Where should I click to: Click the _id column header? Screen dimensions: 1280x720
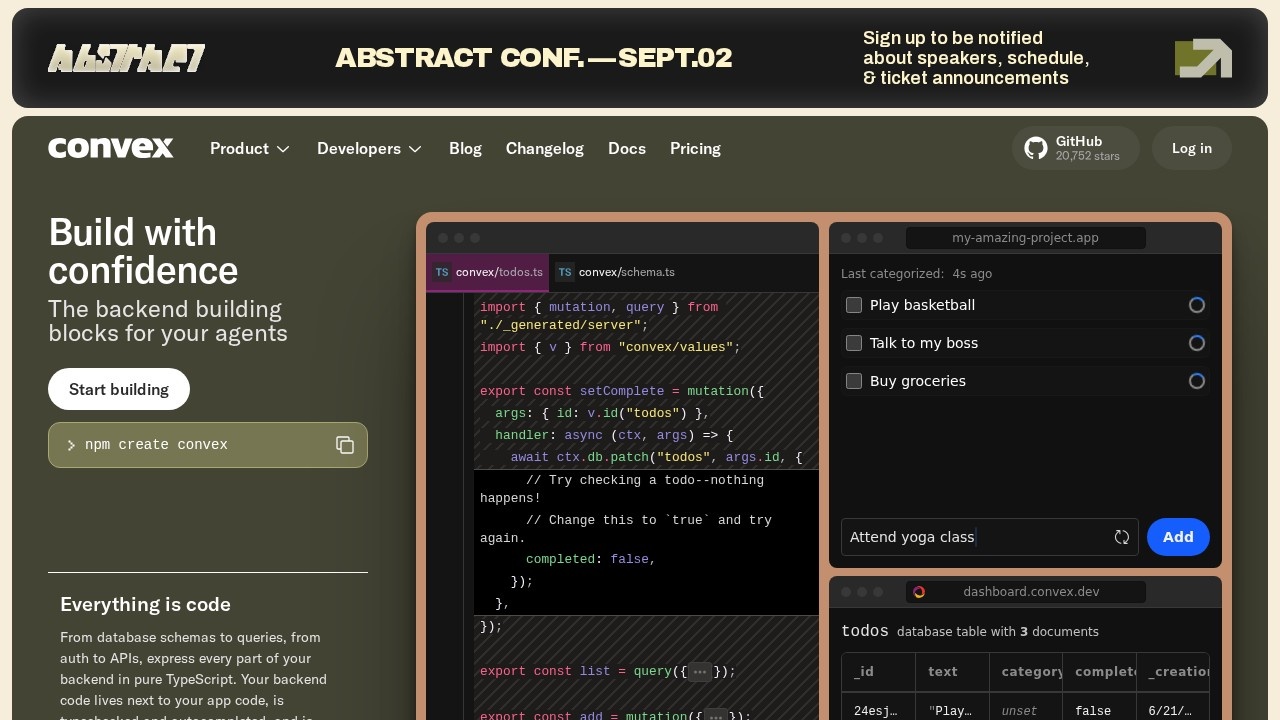point(878,672)
